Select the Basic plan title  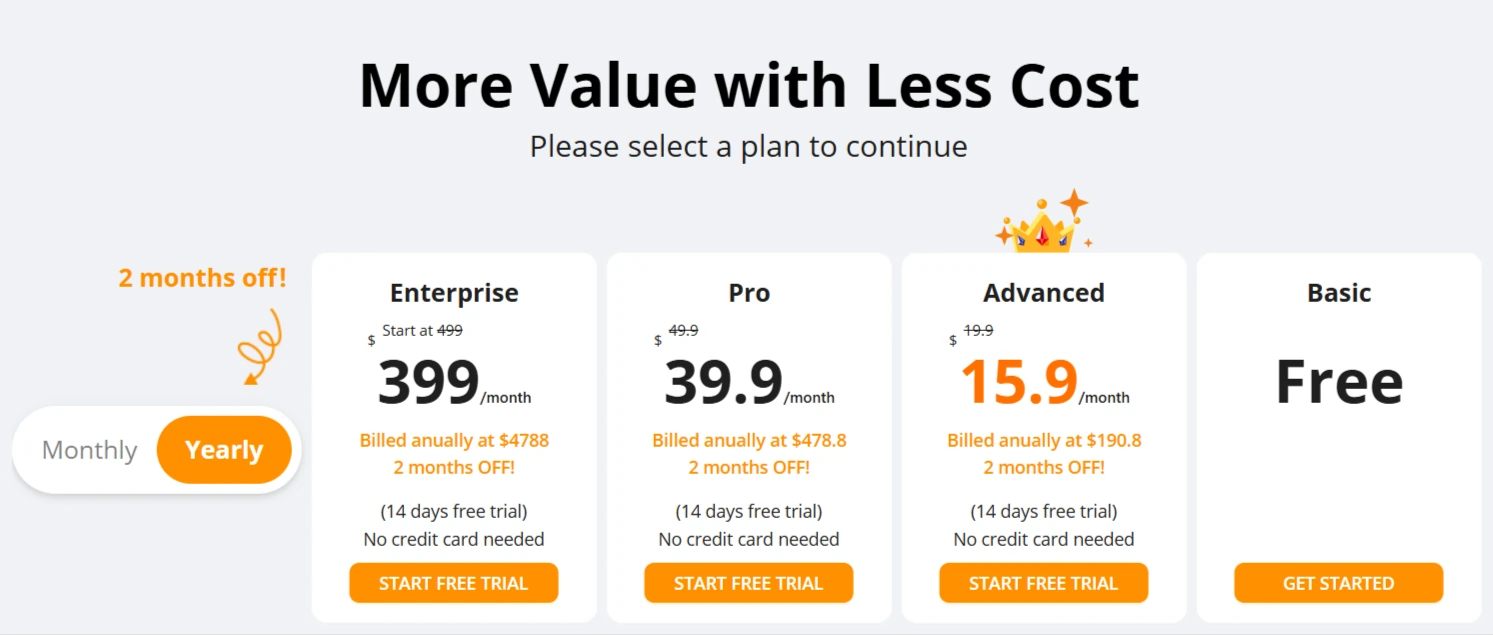[1338, 293]
